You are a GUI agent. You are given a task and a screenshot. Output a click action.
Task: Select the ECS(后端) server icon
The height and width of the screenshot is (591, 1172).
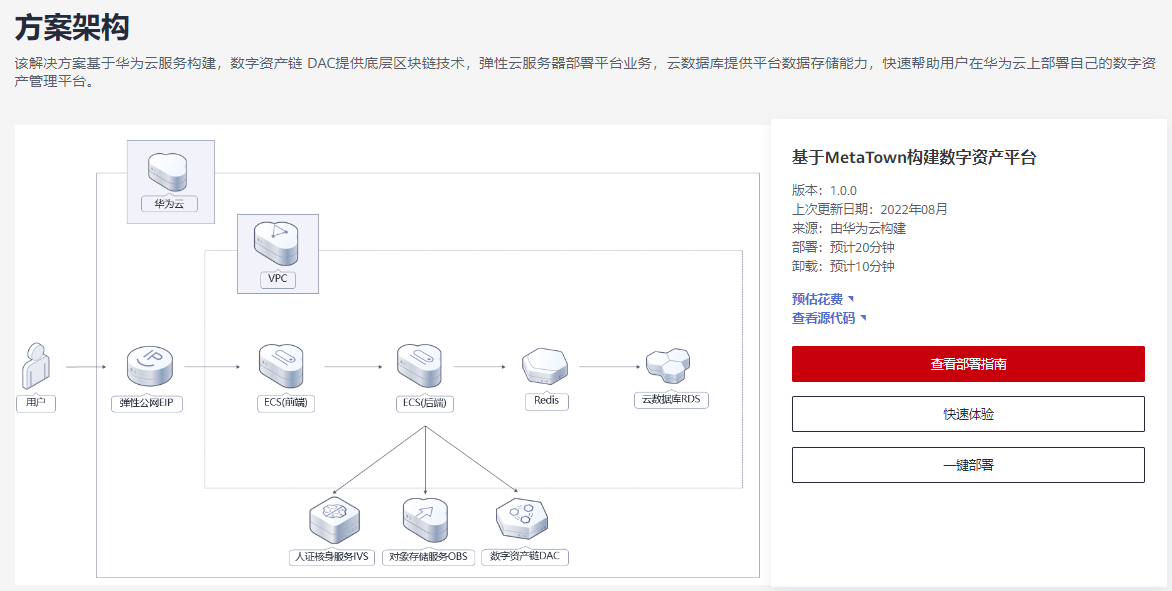pos(421,366)
